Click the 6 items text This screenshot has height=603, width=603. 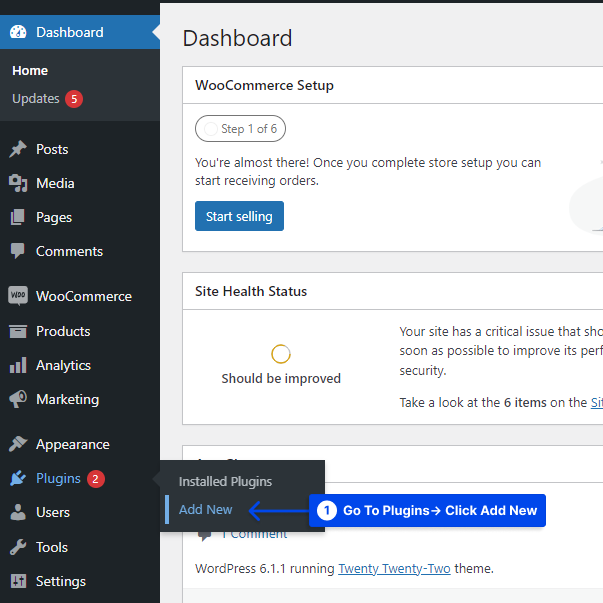point(525,403)
